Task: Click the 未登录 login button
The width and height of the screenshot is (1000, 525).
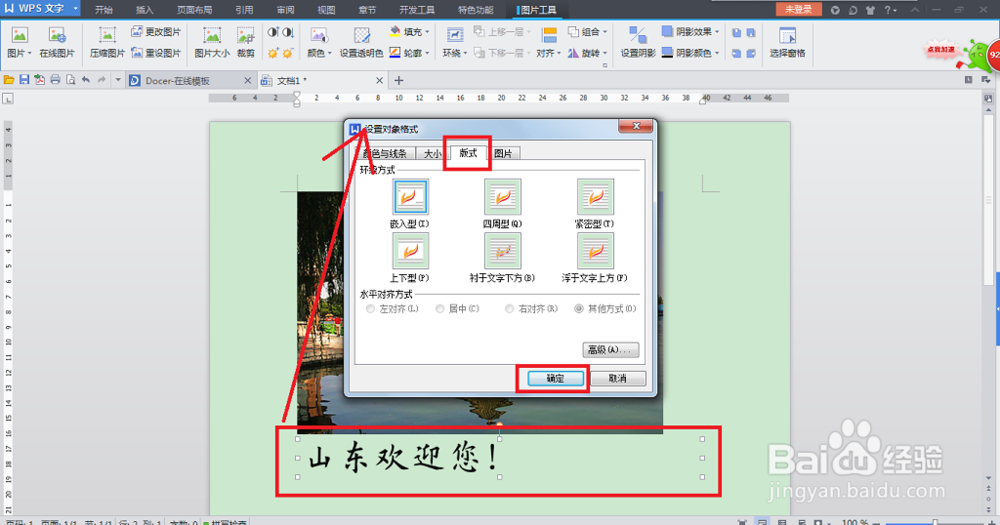Action: [798, 10]
